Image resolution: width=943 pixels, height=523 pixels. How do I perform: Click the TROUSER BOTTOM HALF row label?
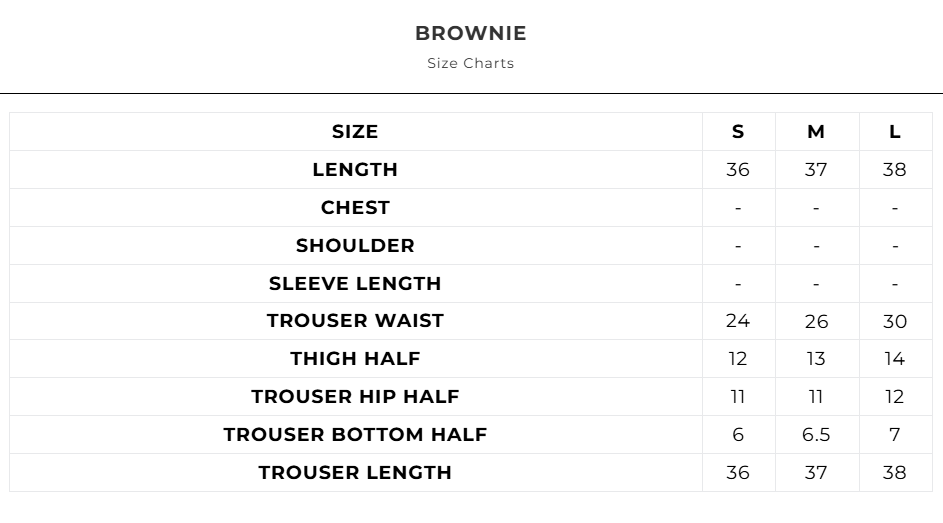tap(355, 435)
